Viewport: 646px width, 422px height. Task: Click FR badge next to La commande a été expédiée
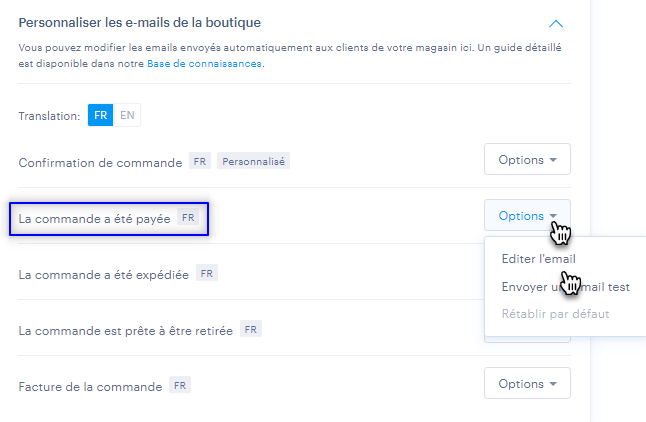click(x=207, y=273)
